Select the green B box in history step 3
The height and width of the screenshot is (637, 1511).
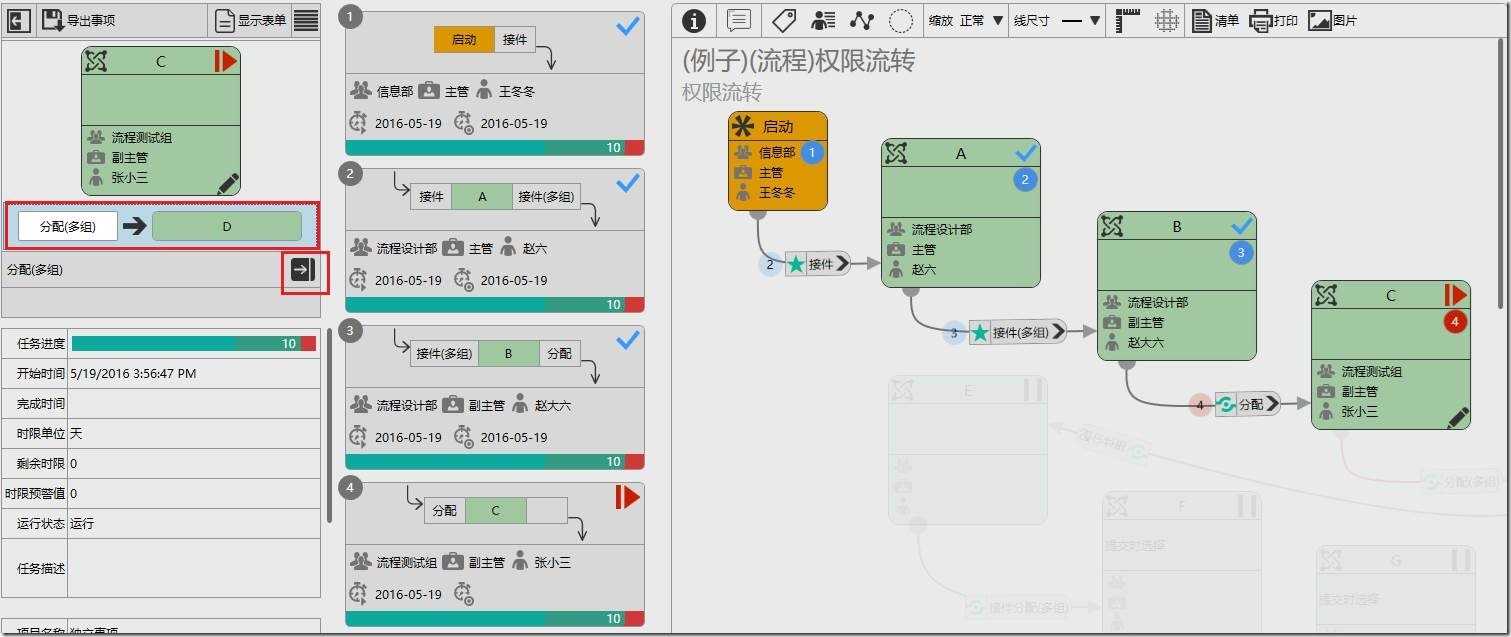(x=509, y=353)
